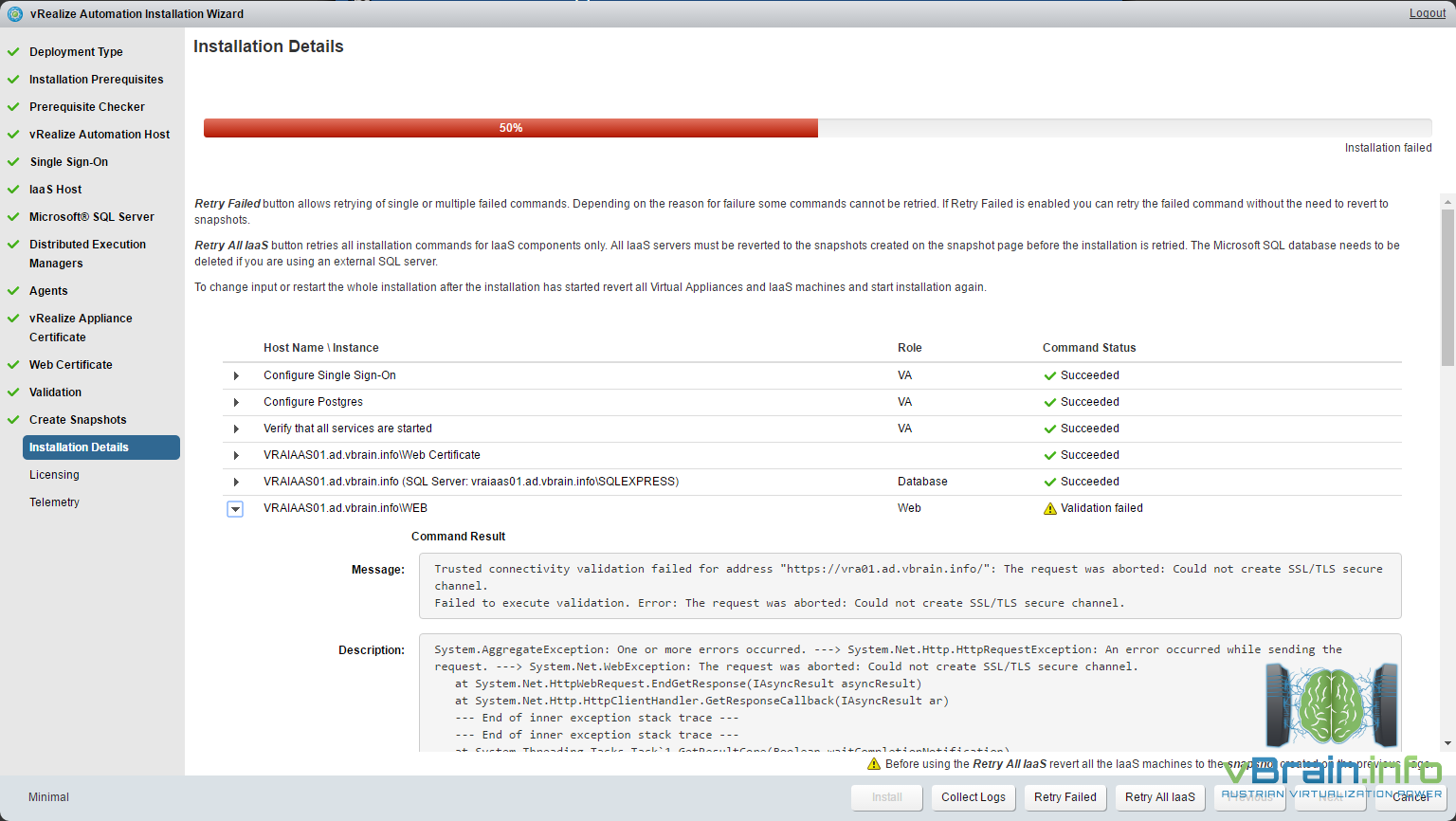1456x821 pixels.
Task: Click the checkmark beside Web Certificate step
Action: tap(13, 365)
